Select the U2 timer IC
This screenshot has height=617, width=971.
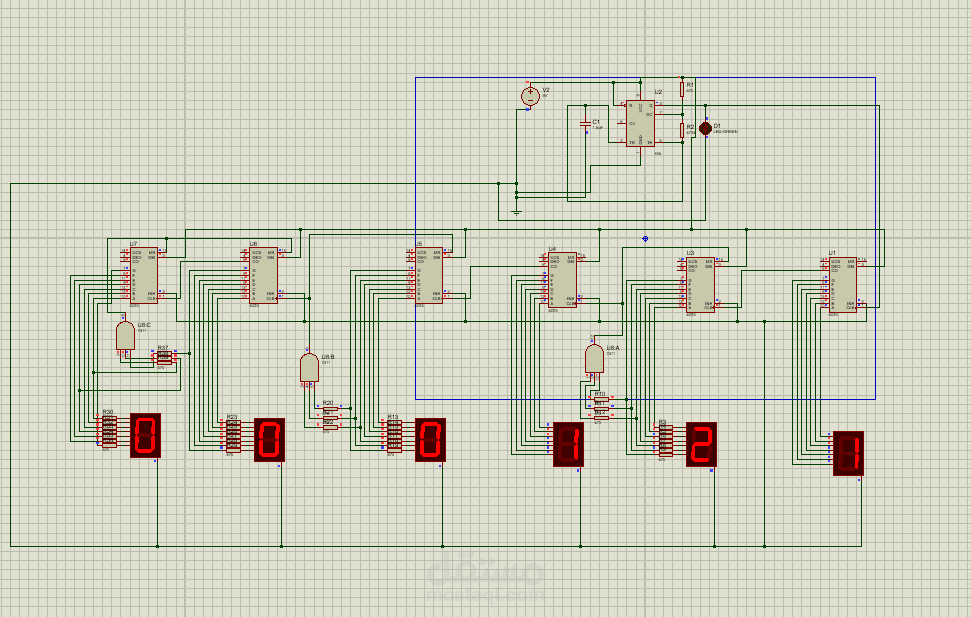[640, 123]
